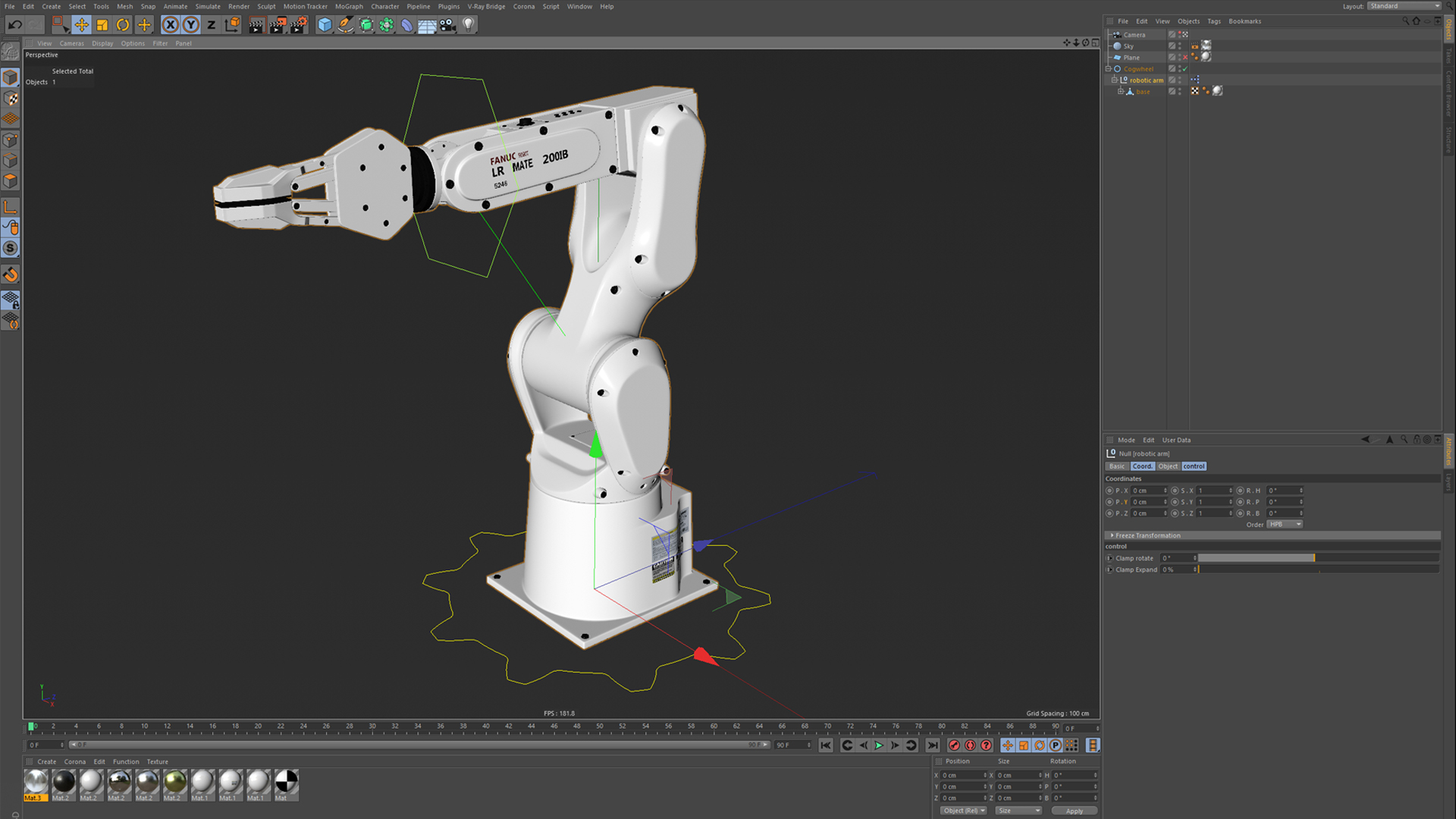Click the Cube primitive icon
The image size is (1456, 819).
[324, 24]
